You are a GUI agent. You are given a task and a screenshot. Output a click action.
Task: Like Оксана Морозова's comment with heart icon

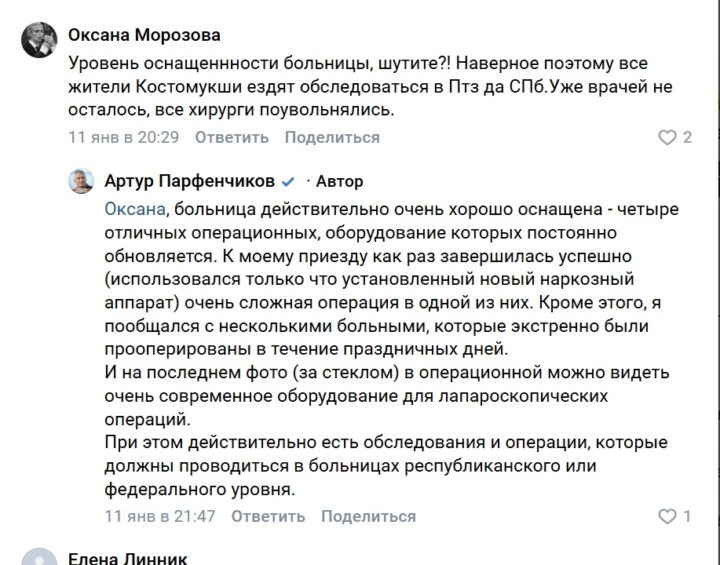pyautogui.click(x=668, y=137)
